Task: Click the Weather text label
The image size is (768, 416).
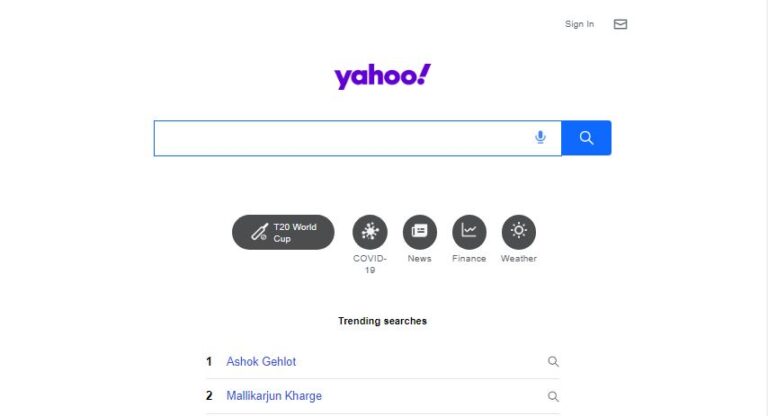Action: pos(519,258)
